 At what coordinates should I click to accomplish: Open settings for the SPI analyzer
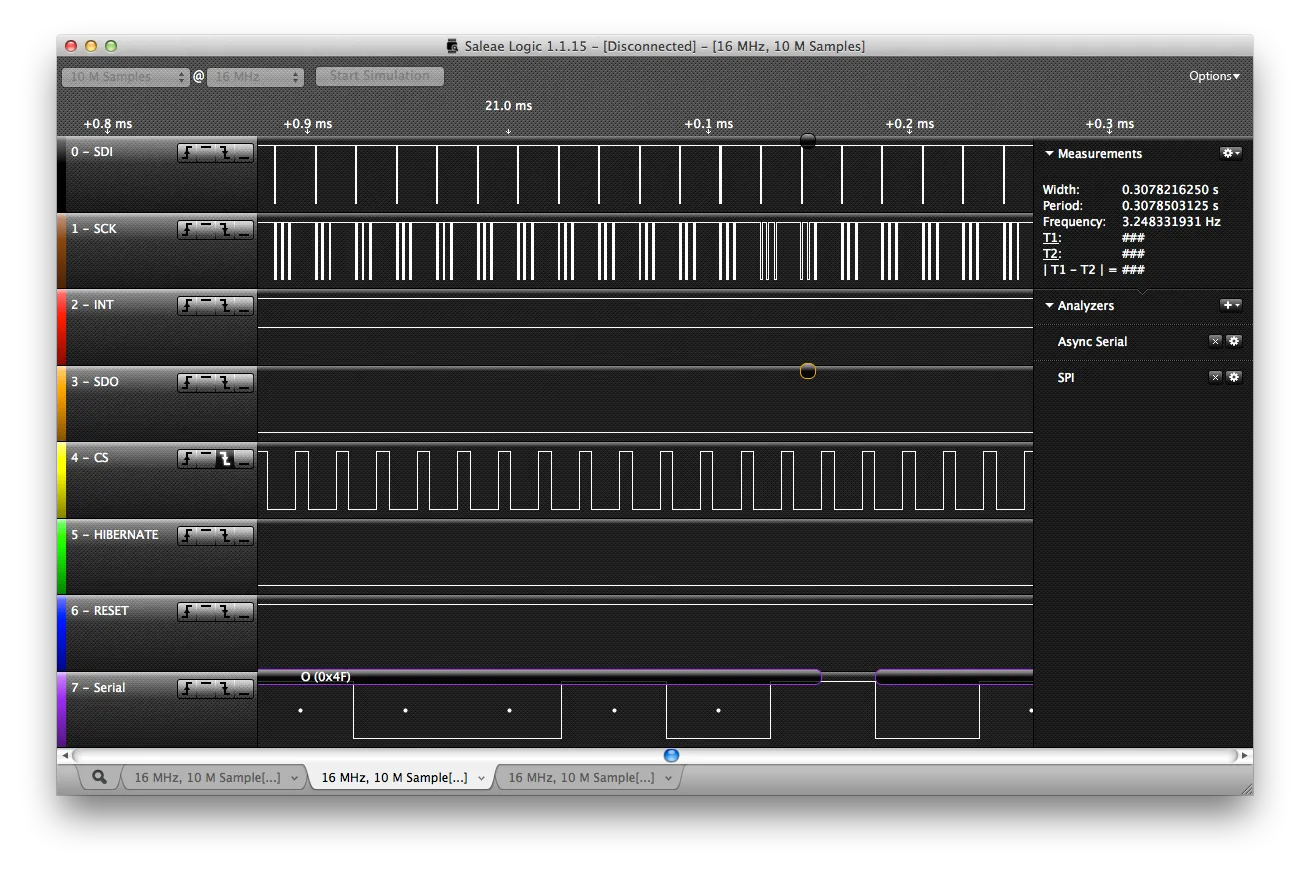(x=1234, y=377)
